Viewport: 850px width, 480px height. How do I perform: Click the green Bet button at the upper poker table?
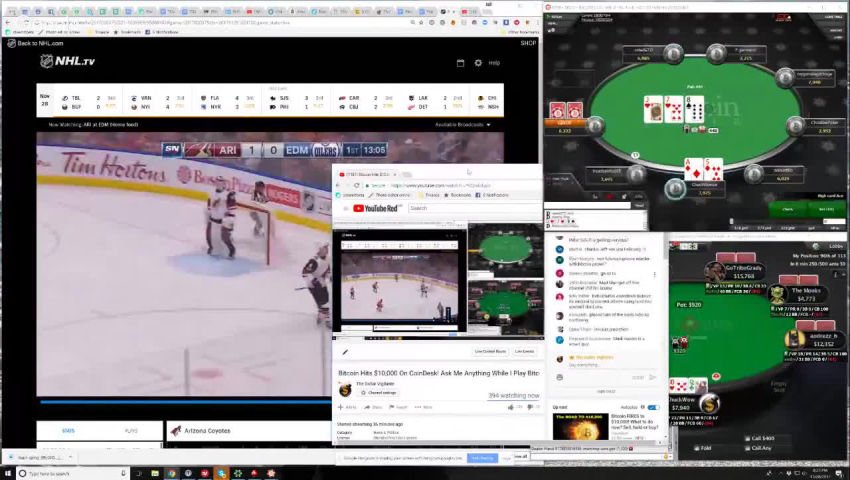point(826,209)
